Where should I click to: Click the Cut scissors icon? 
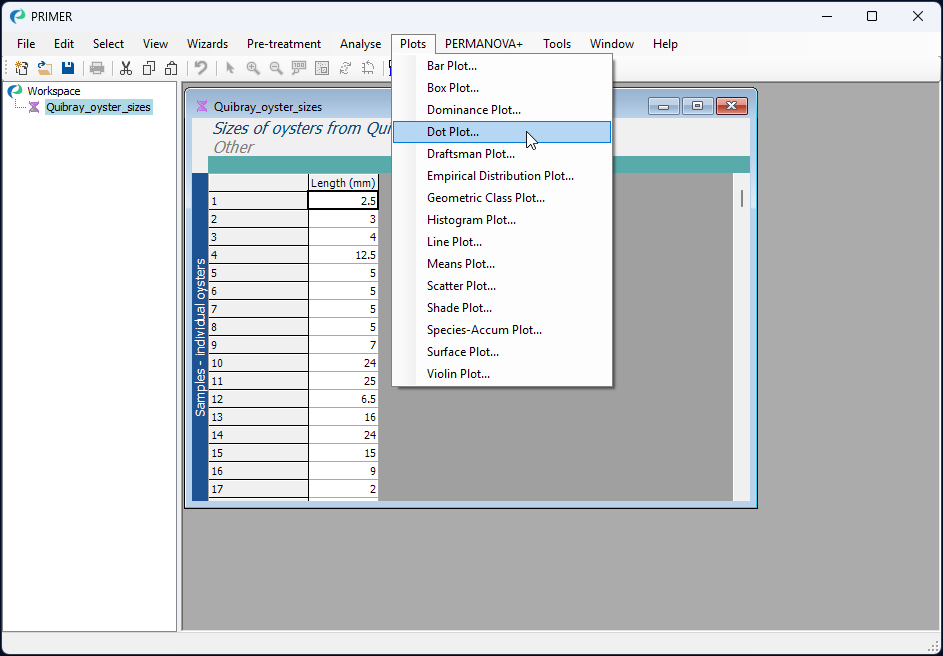126,68
